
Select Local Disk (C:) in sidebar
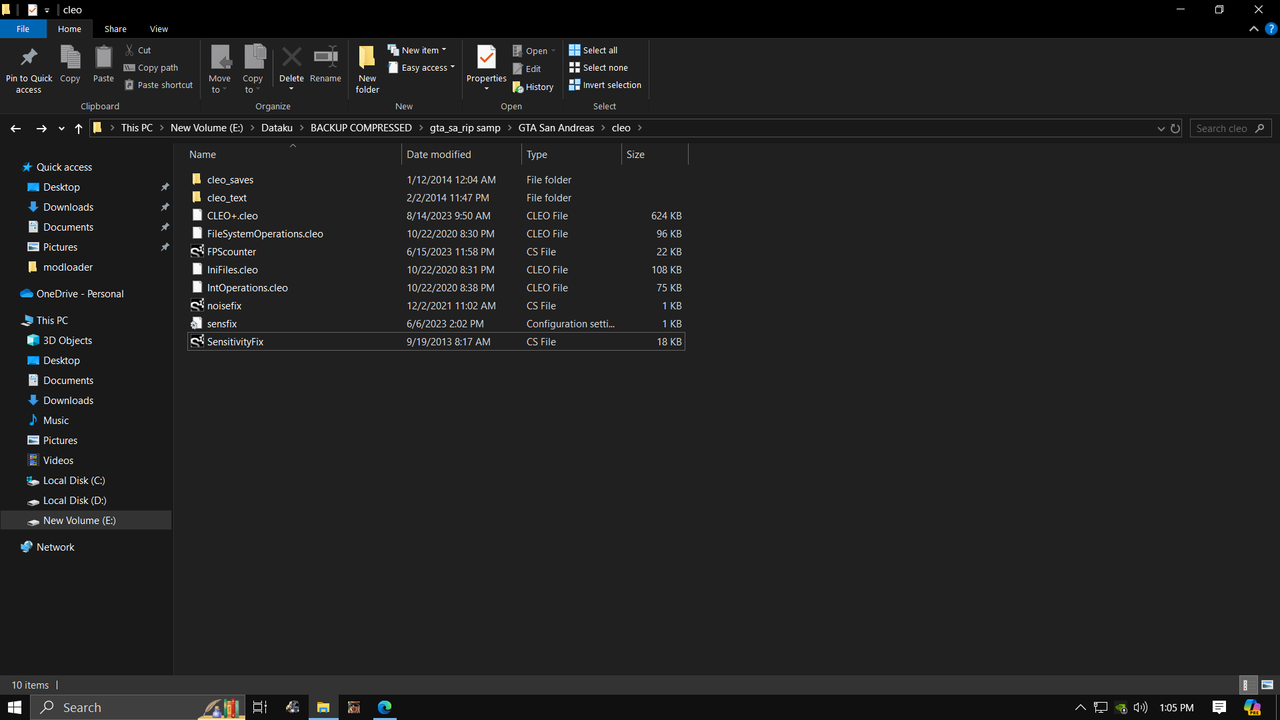coord(74,480)
